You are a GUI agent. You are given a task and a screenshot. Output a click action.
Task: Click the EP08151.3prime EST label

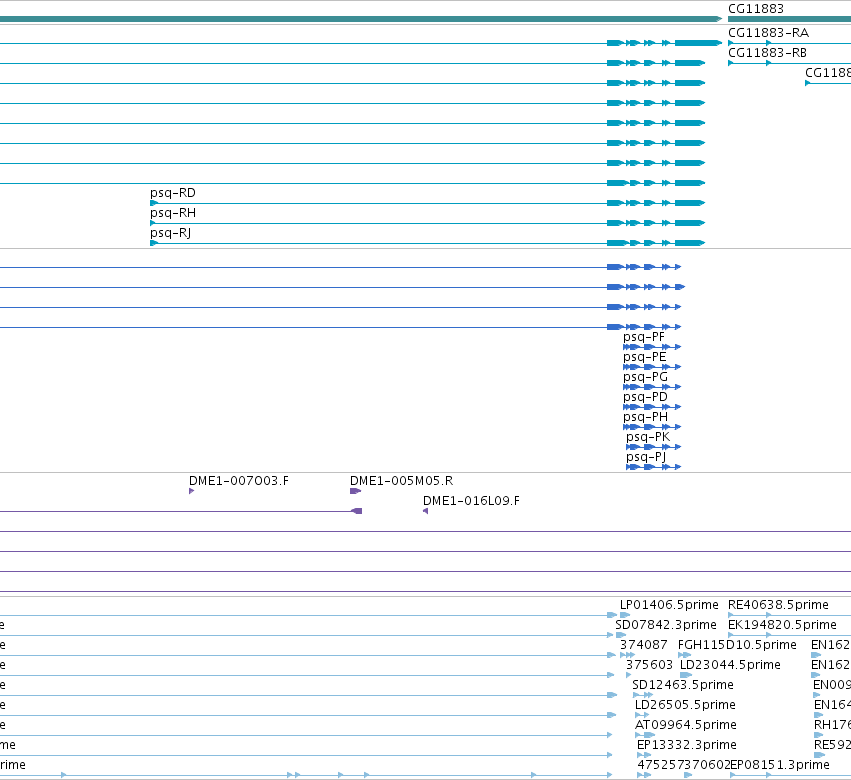pyautogui.click(x=780, y=765)
